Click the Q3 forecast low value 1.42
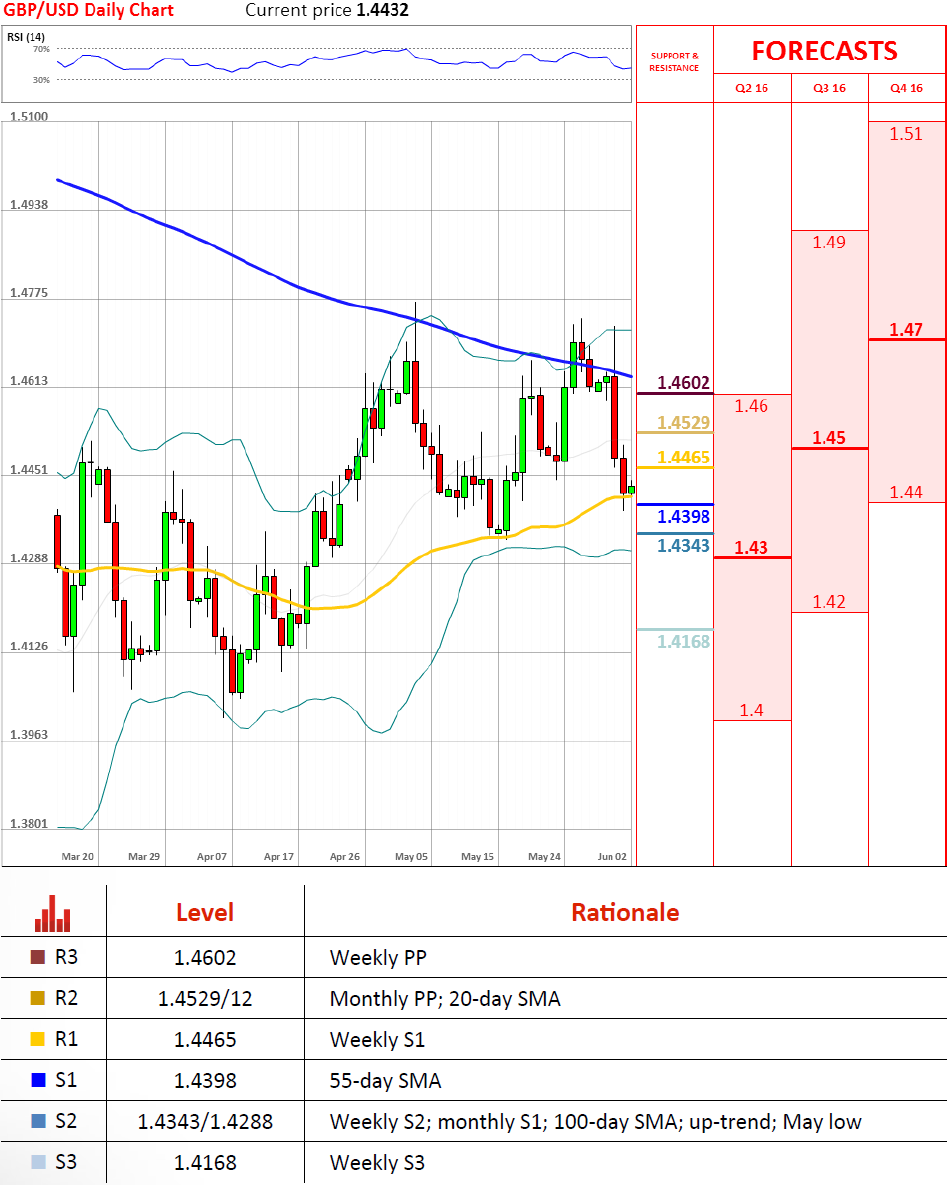950x1185 pixels. coord(829,602)
